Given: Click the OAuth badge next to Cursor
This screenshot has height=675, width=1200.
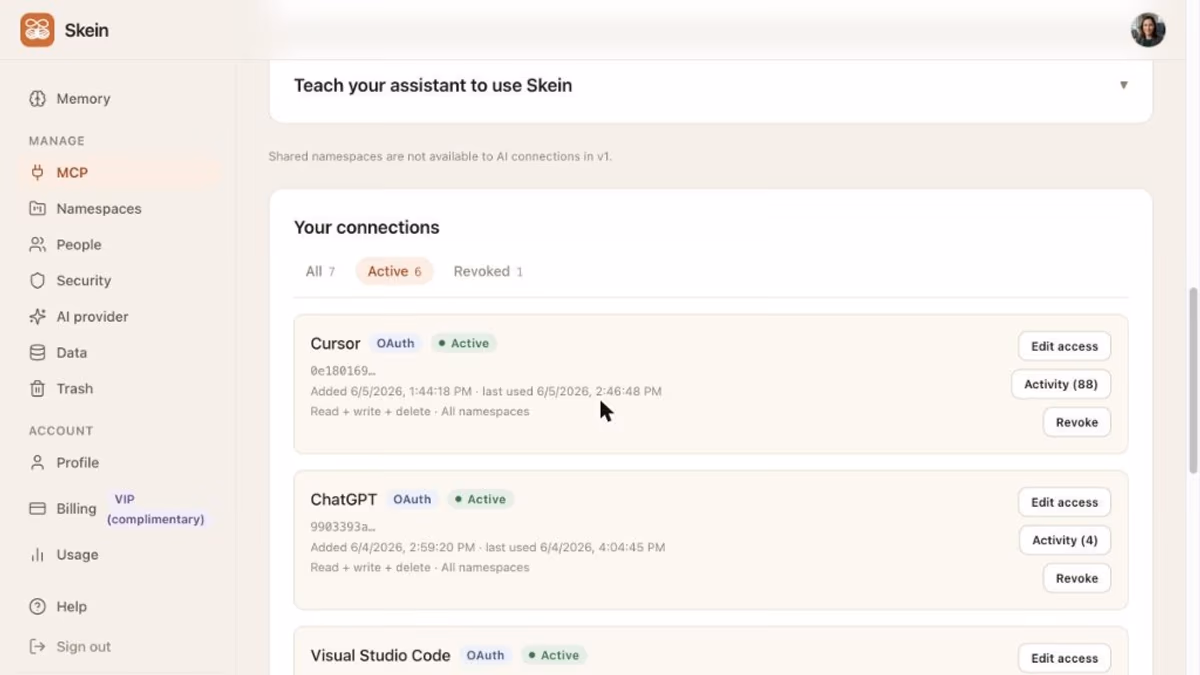Looking at the screenshot, I should point(395,343).
